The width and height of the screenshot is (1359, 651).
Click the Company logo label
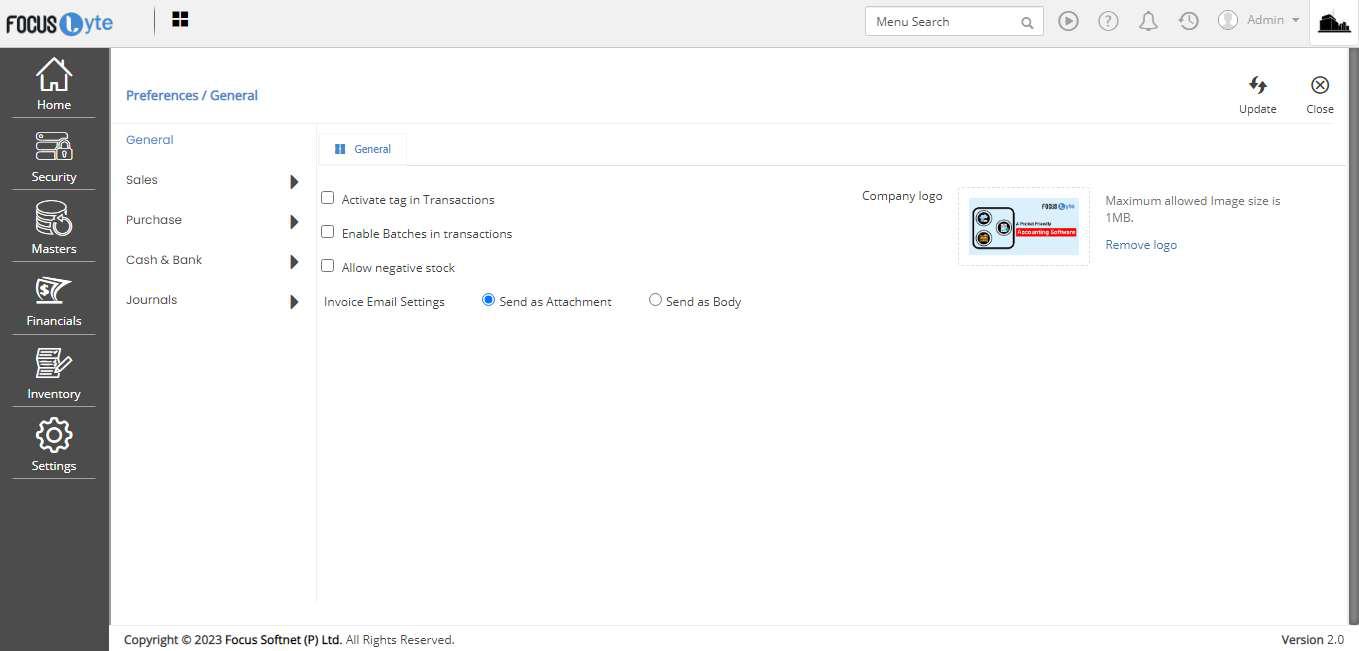902,196
